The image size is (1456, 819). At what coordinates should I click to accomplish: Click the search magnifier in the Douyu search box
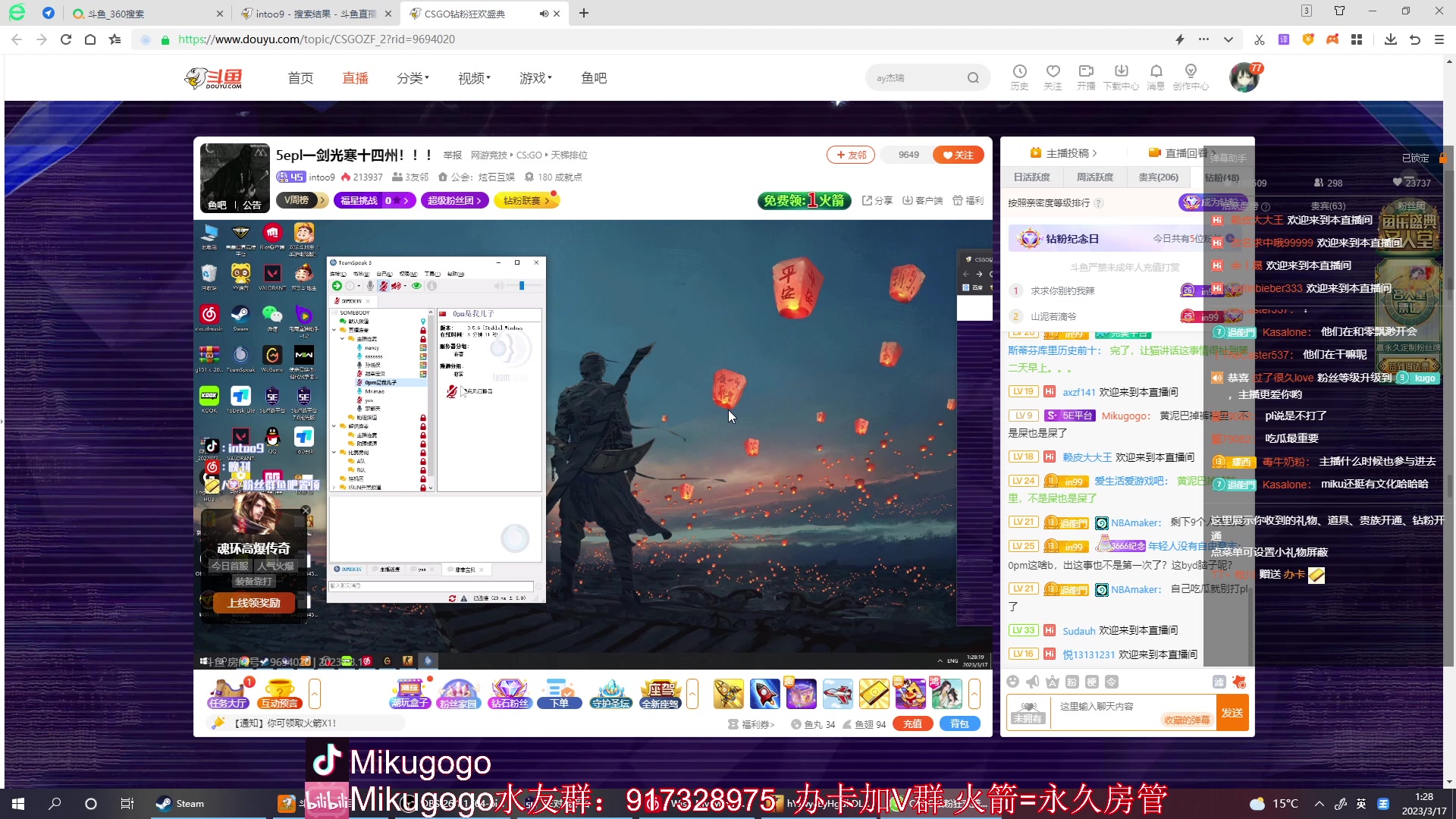[973, 77]
